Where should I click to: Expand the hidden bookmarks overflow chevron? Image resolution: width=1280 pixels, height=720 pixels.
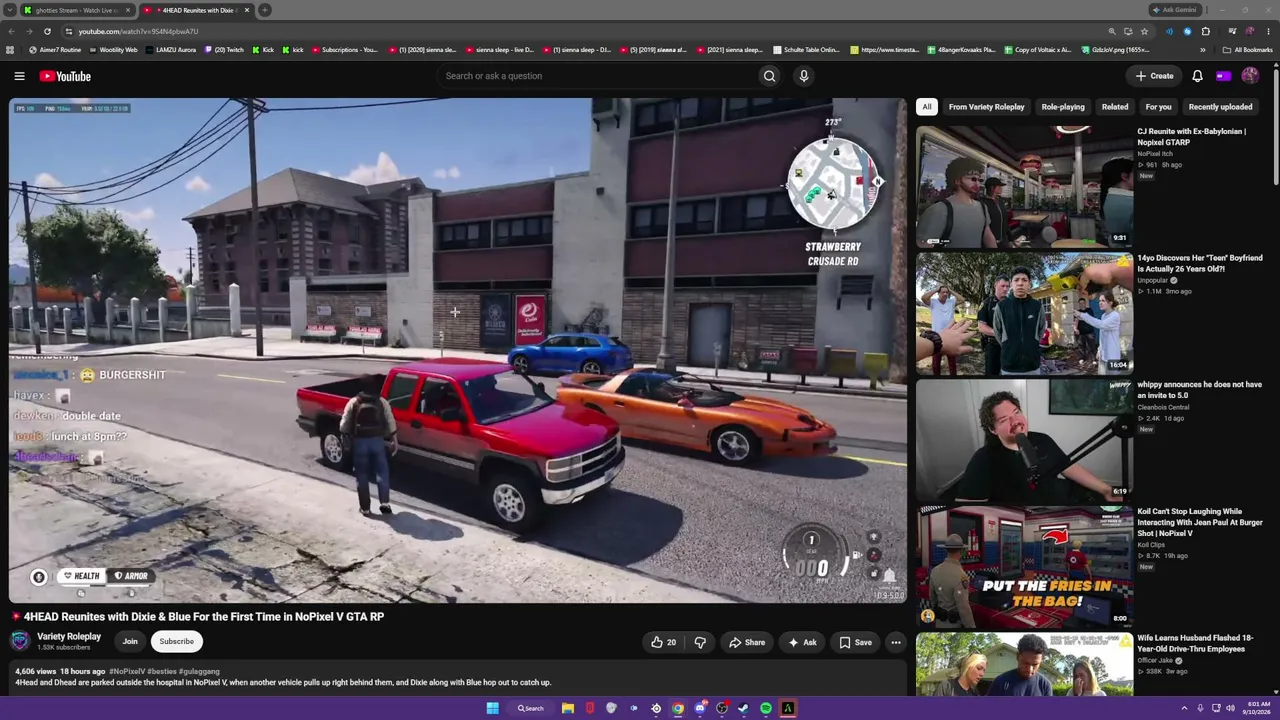(x=1201, y=49)
